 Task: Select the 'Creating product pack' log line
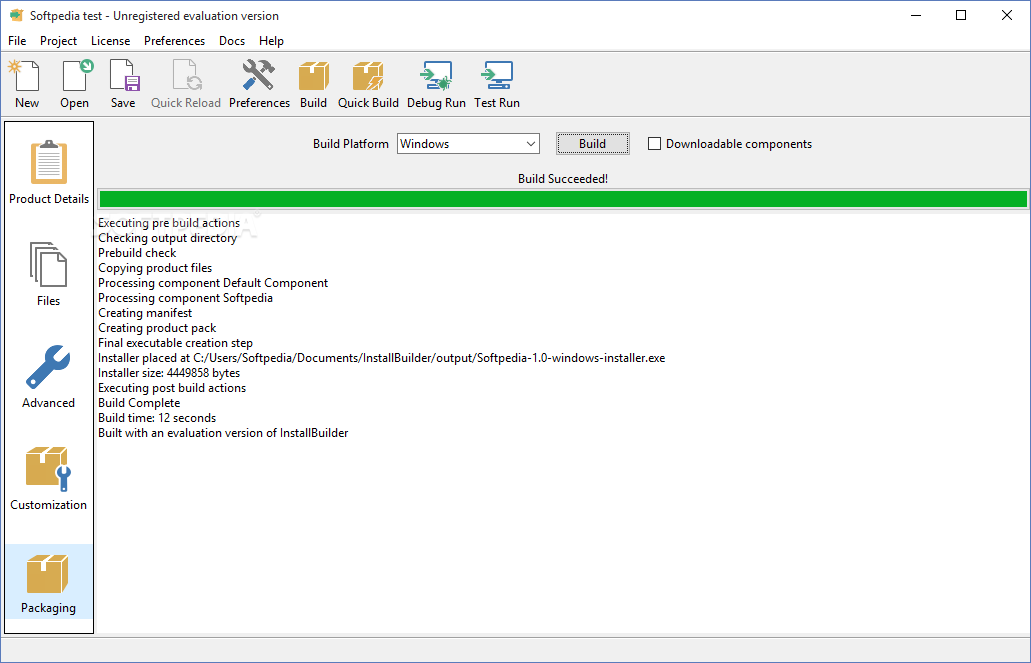click(157, 328)
